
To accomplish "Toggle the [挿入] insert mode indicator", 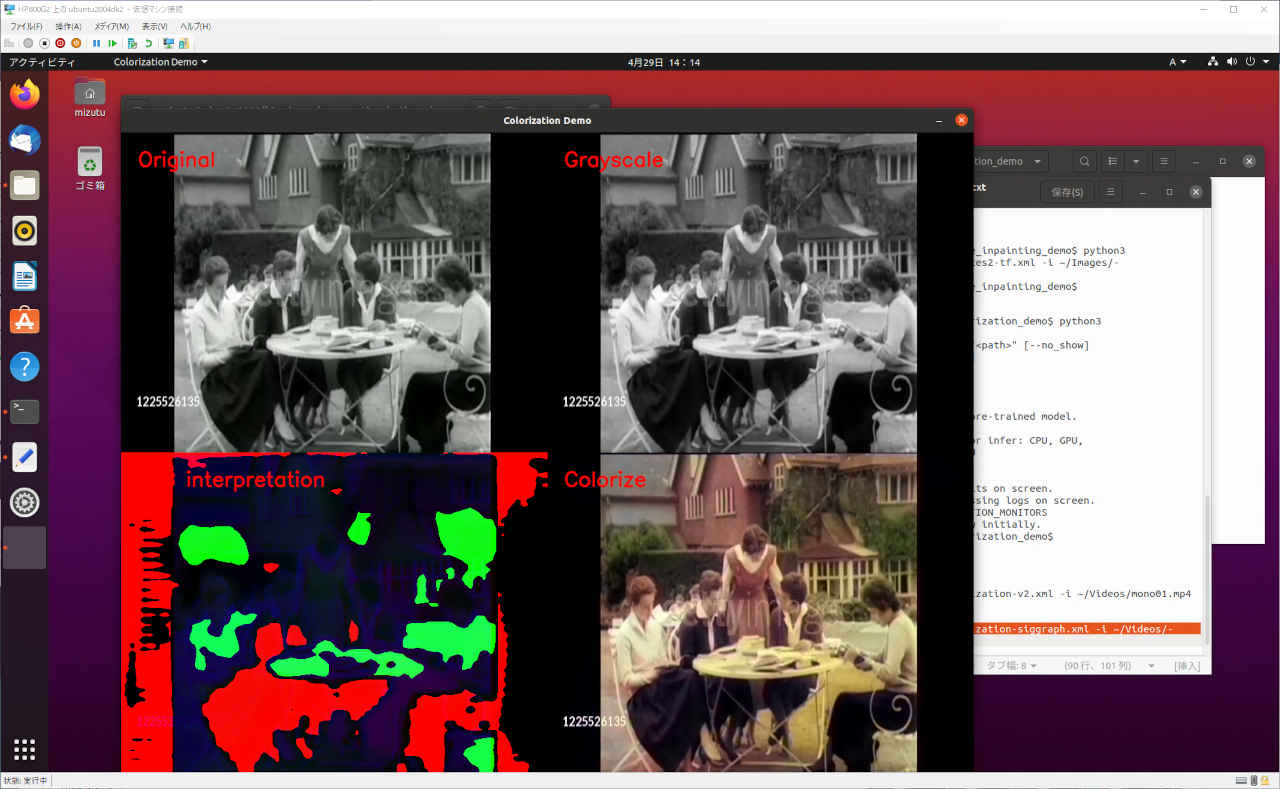I will click(1187, 665).
